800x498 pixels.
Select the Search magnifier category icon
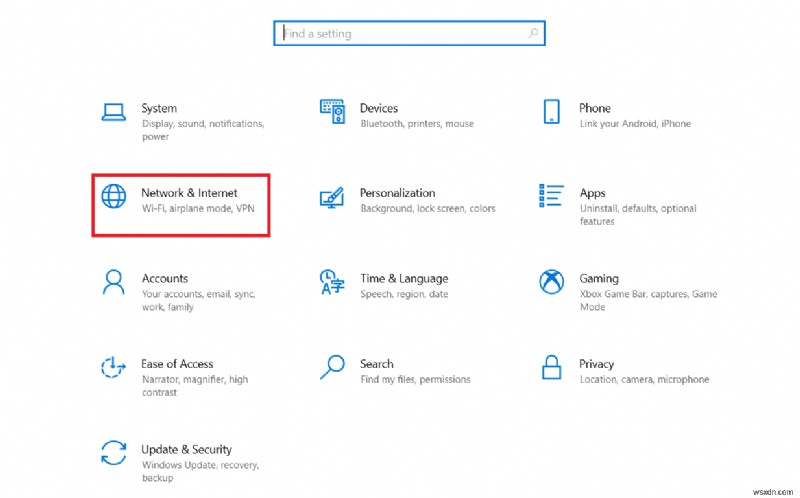332,367
